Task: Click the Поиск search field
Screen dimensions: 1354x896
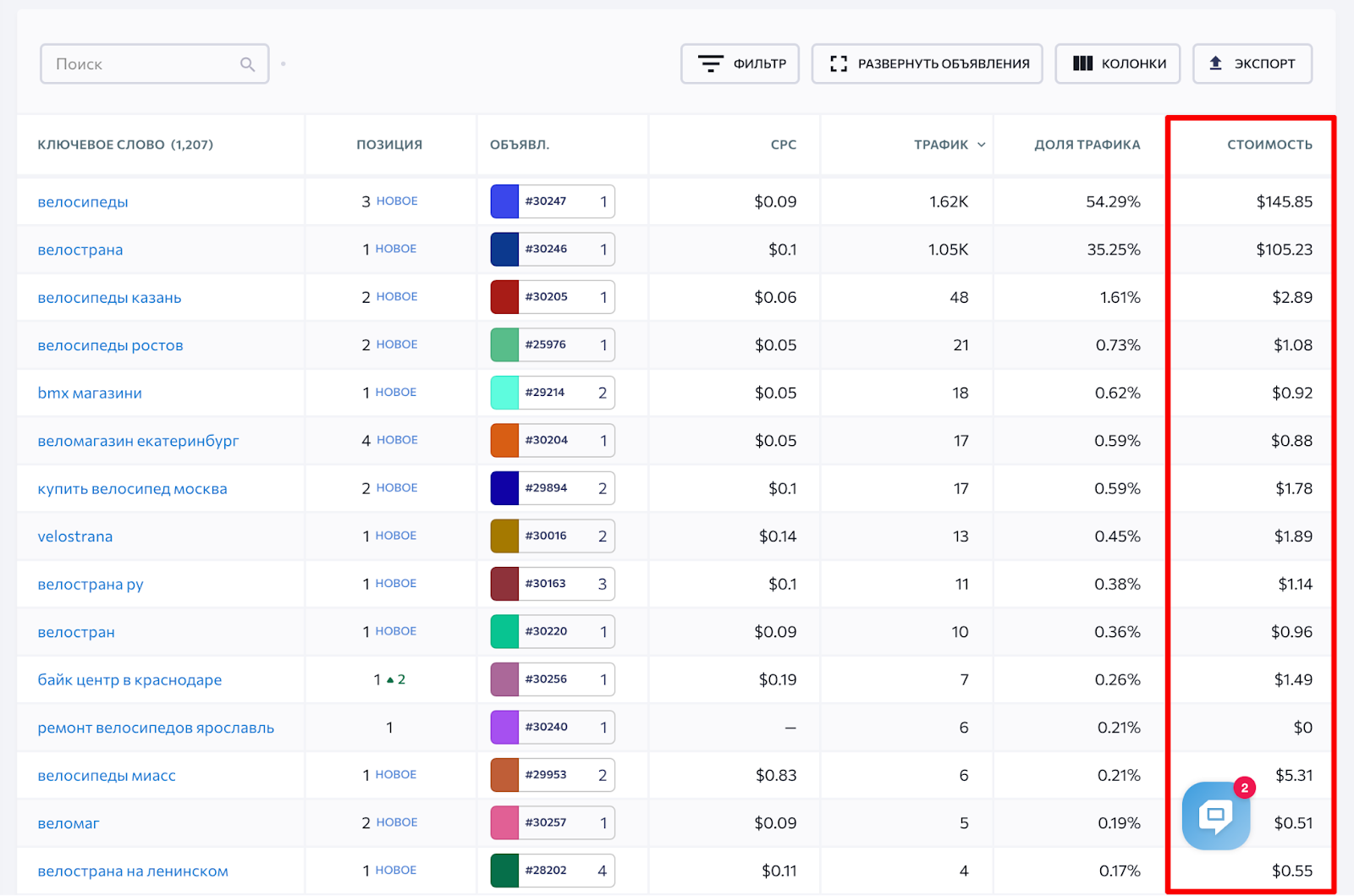Action: (155, 63)
